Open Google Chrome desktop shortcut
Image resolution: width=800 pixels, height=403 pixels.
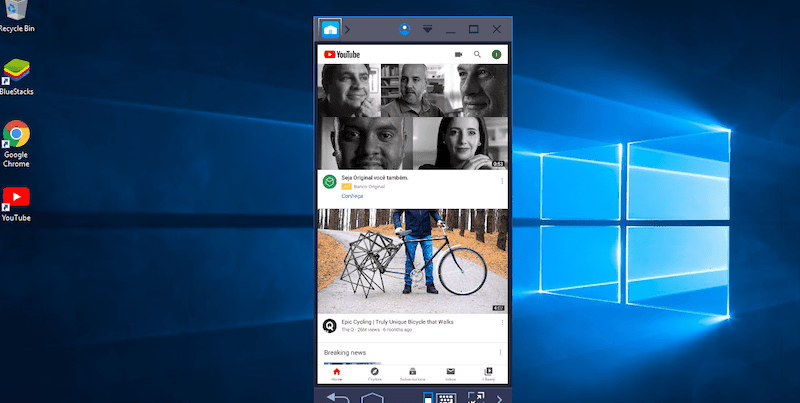click(x=16, y=144)
